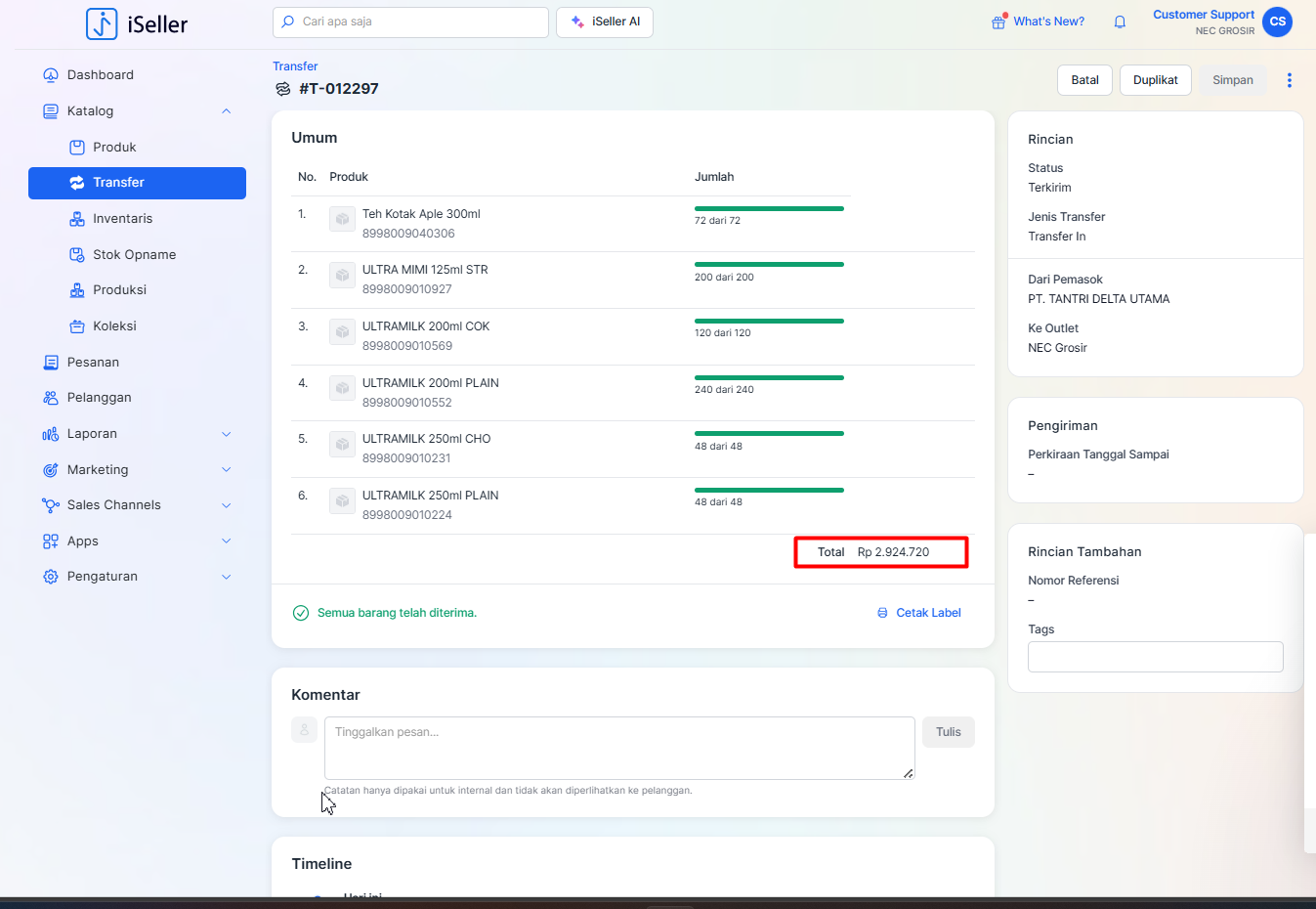1316x909 pixels.
Task: Open the CS user avatar
Action: point(1277,22)
